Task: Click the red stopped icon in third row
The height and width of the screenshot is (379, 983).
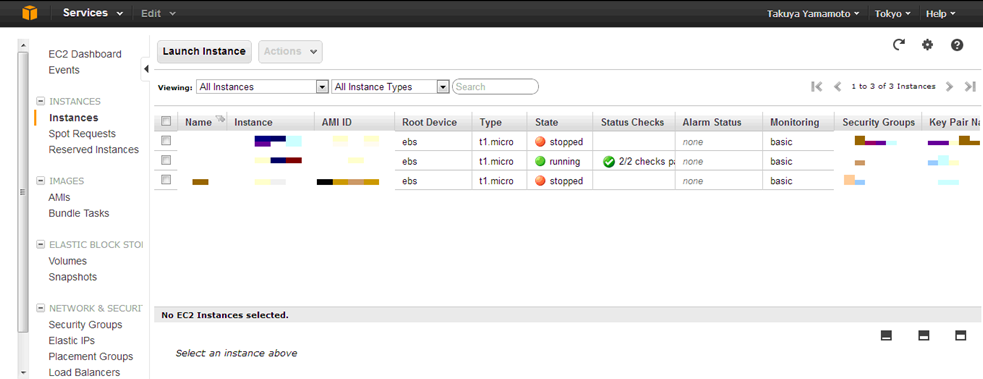Action: tap(540, 181)
